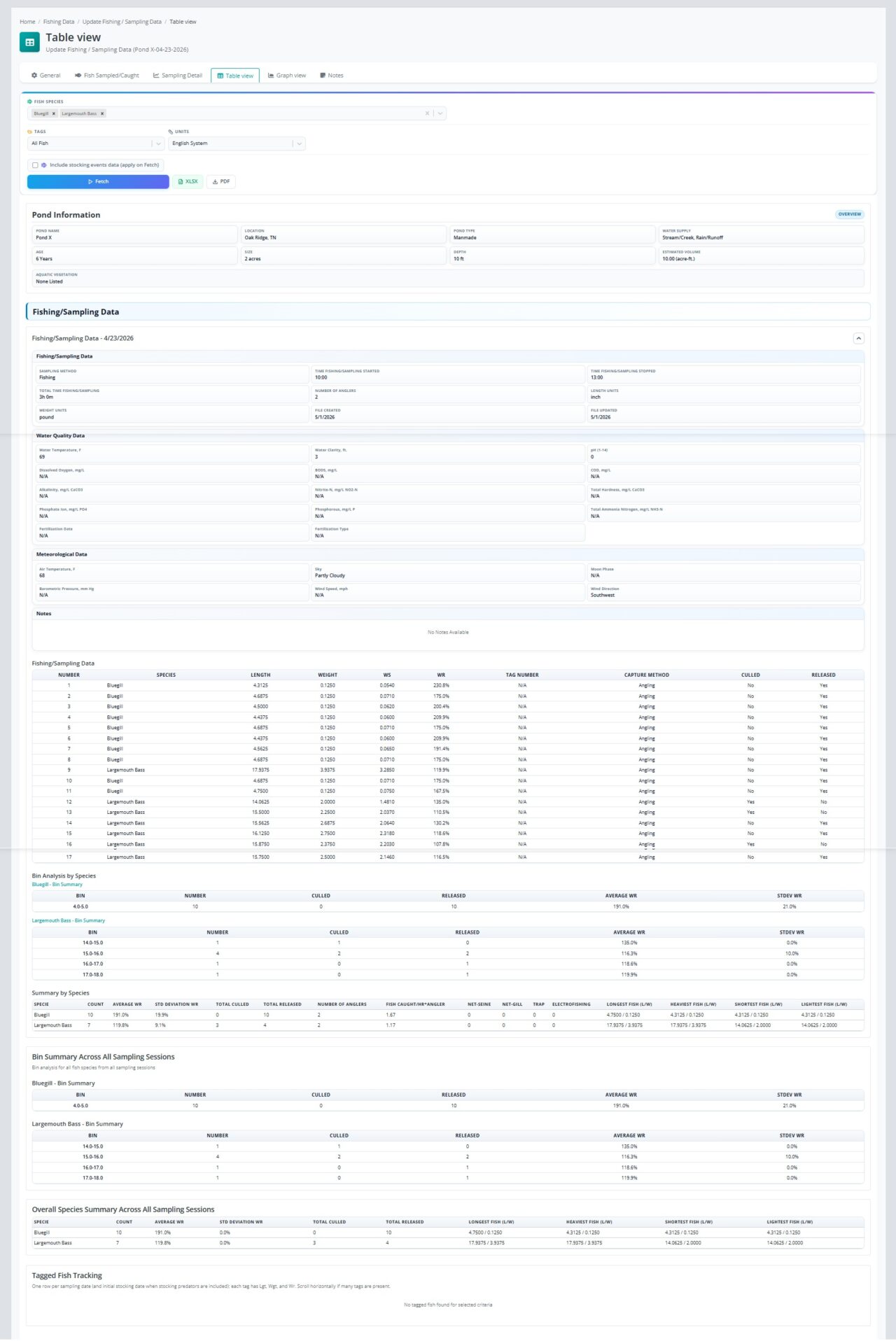Click the Tagged Fish Tracking heading
896x1341 pixels.
coord(66,1275)
